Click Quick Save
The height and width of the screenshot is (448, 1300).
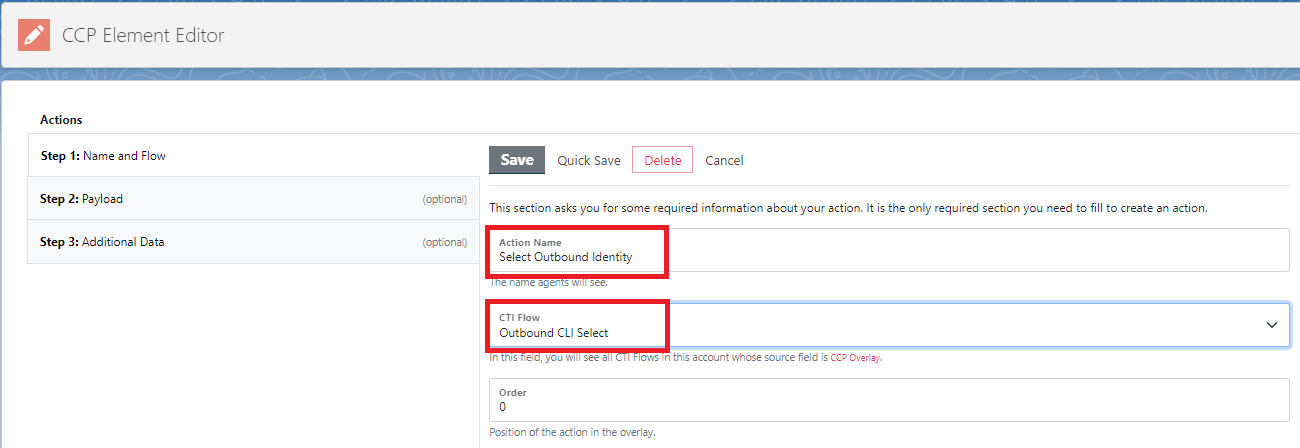click(589, 160)
